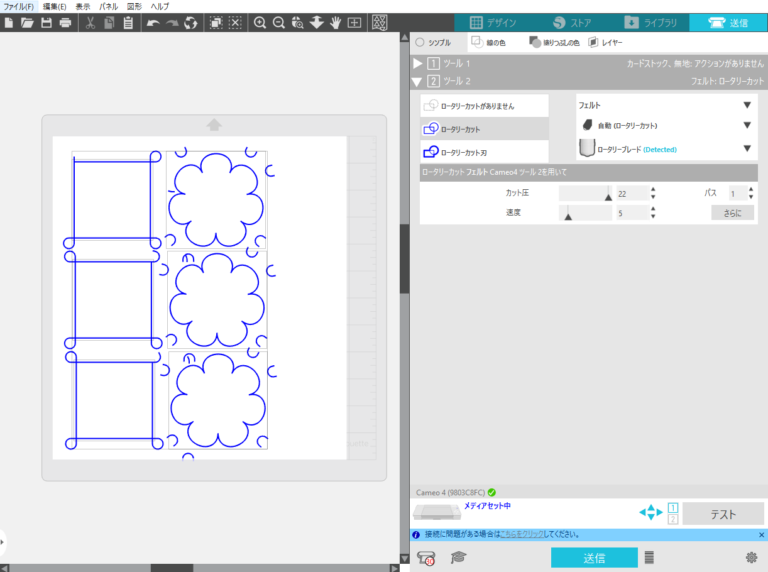
Task: Switch to the ライブラリ tab
Action: point(650,23)
